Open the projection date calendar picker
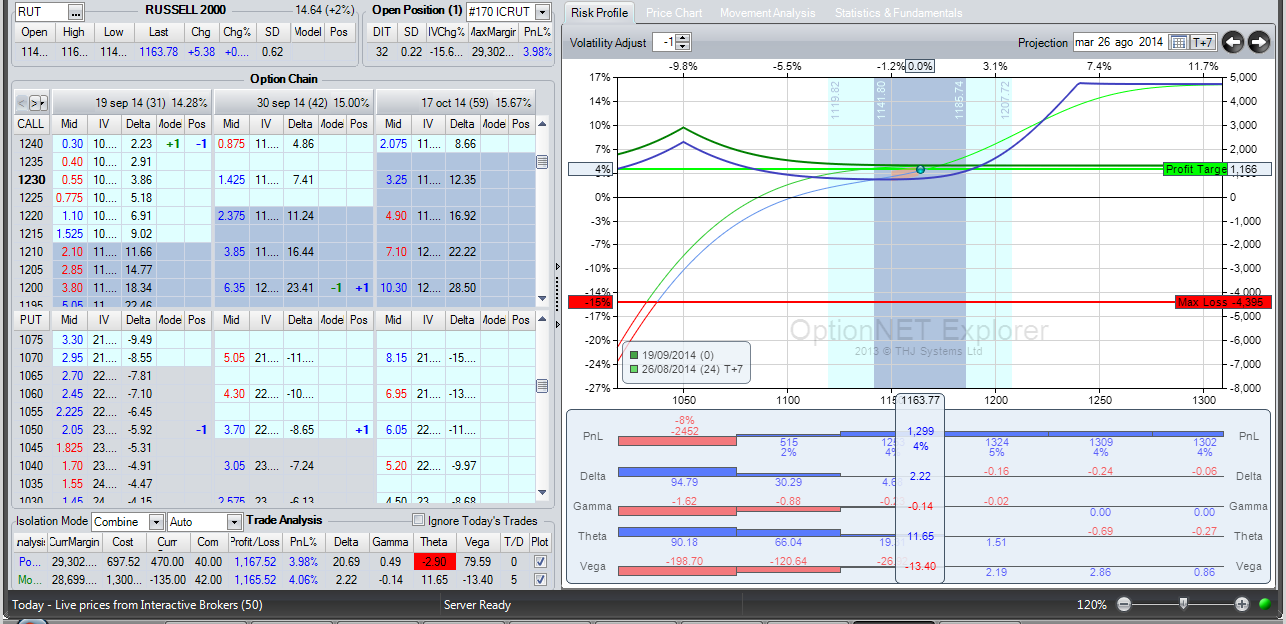The width and height of the screenshot is (1286, 624). pos(1178,42)
